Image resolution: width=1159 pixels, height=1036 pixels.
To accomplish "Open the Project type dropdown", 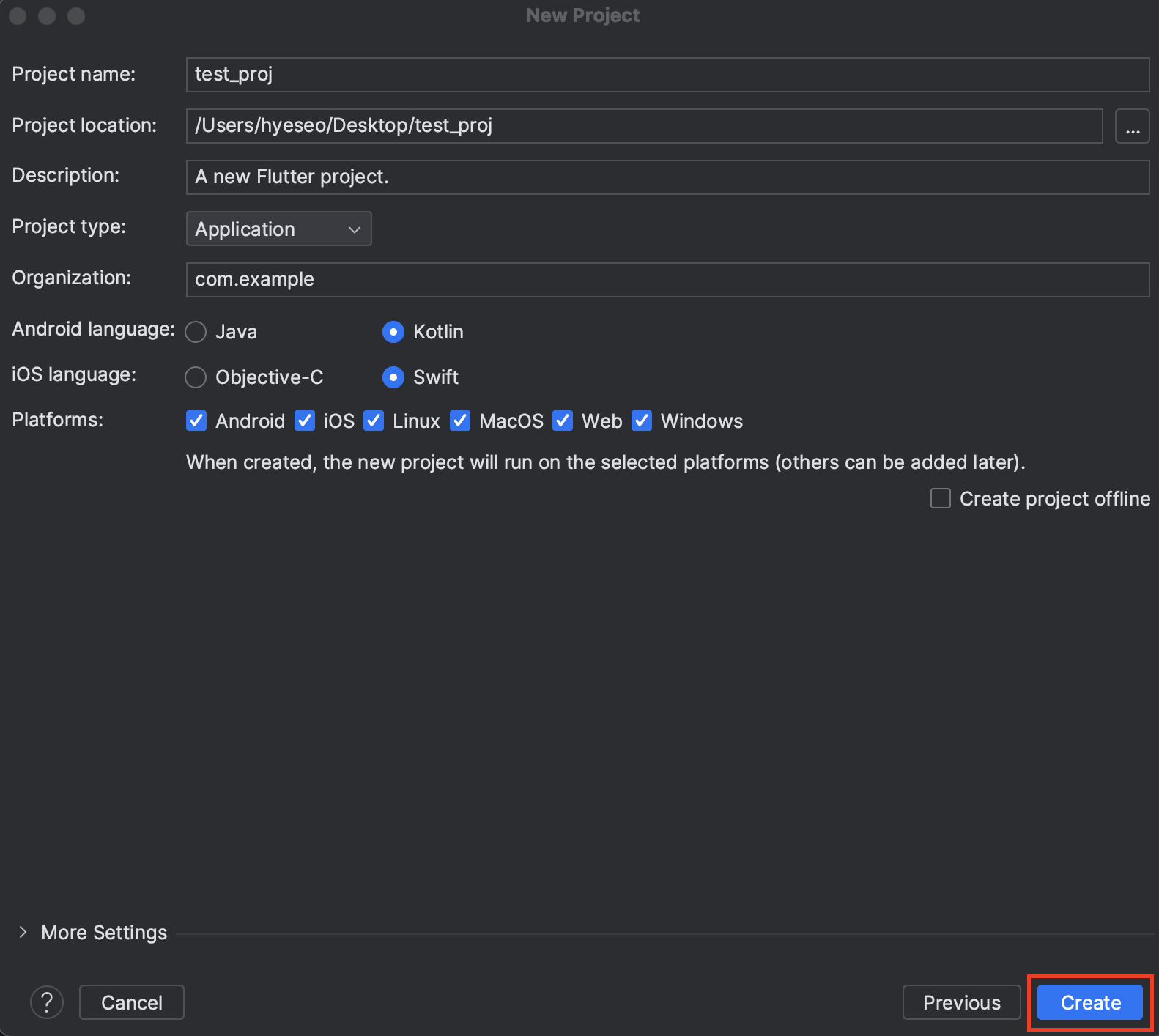I will (x=278, y=229).
